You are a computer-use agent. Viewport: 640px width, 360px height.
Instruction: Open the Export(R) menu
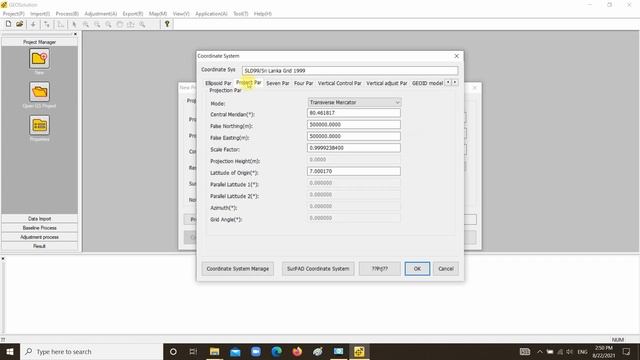point(133,14)
